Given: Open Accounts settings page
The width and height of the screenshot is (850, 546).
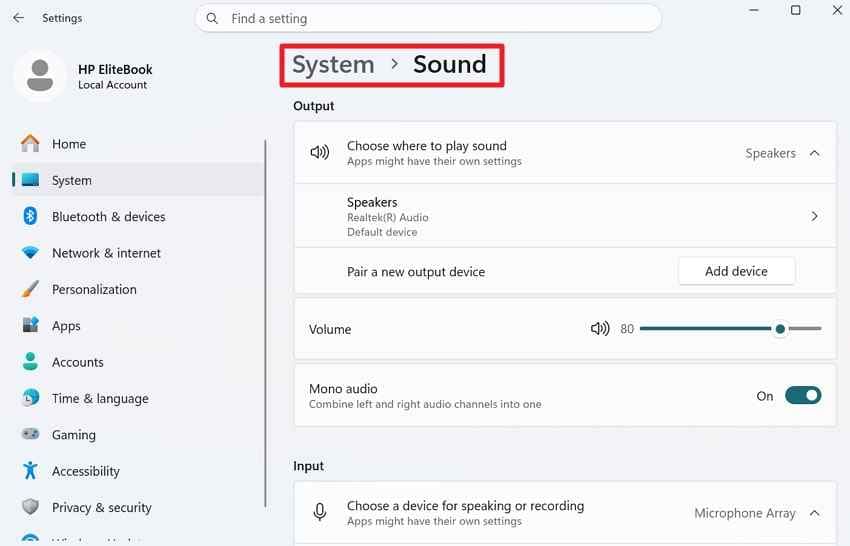Looking at the screenshot, I should pyautogui.click(x=138, y=362).
